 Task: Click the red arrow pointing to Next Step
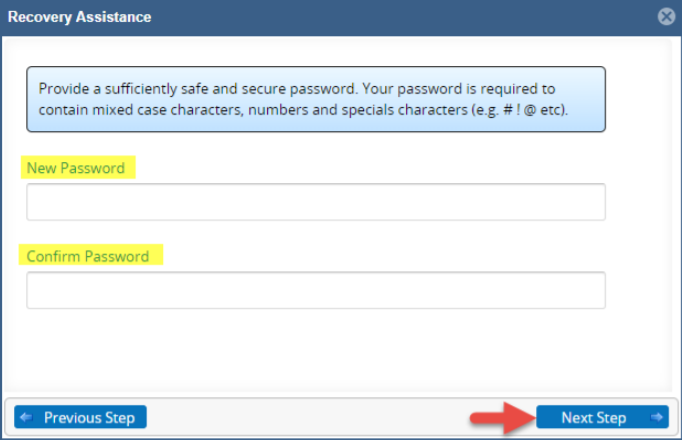[x=503, y=418]
